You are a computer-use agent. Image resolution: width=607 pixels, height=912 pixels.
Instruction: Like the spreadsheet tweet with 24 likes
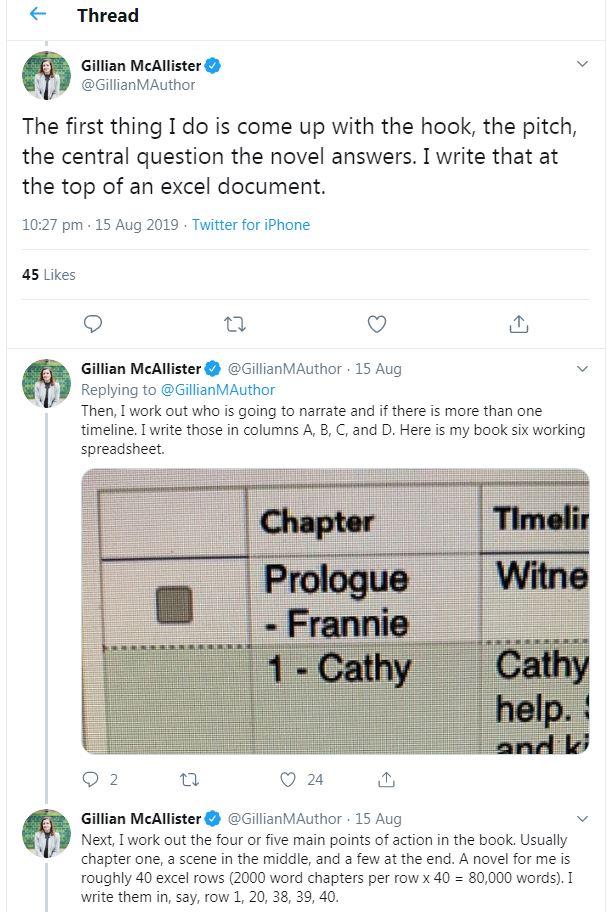tap(291, 779)
